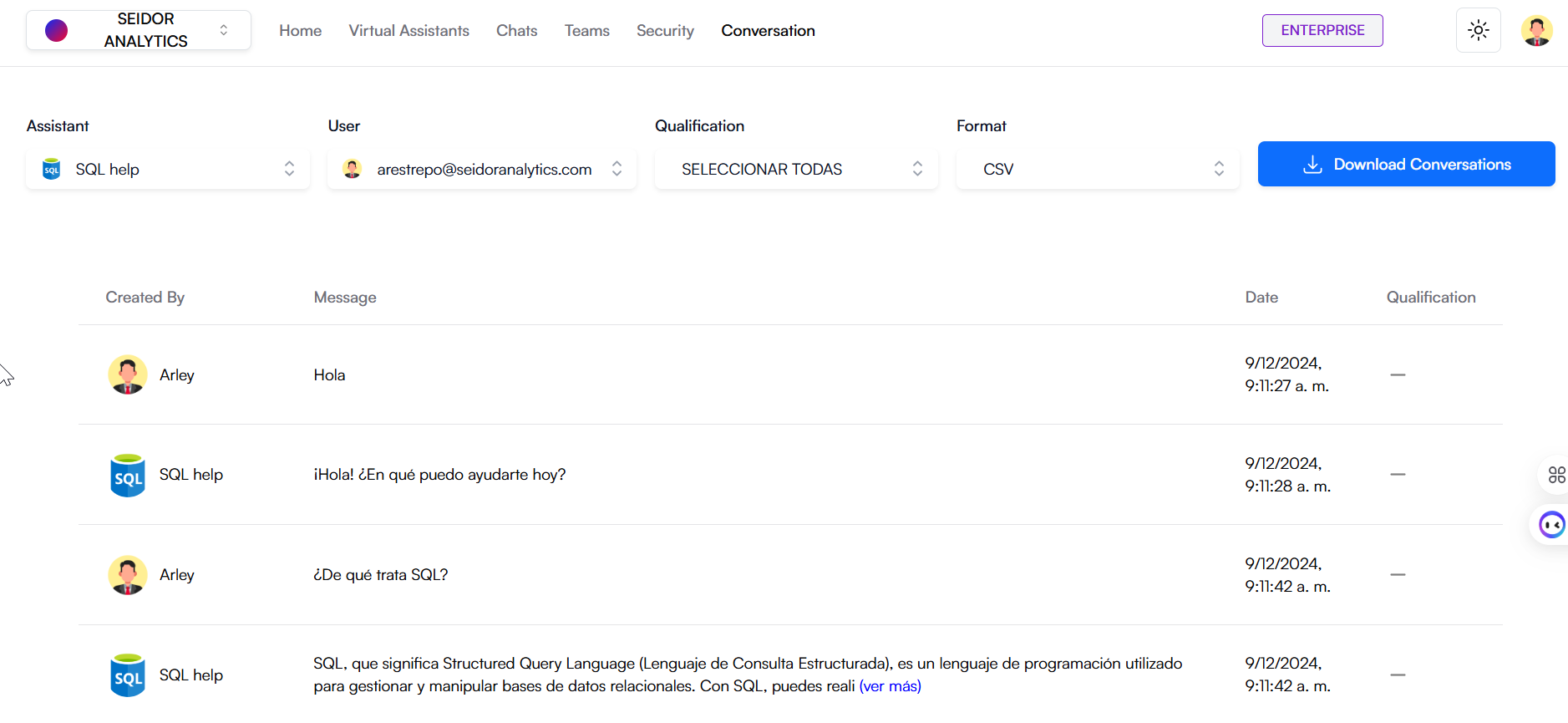1568x723 pixels.
Task: Open the Chats page
Action: pos(516,31)
